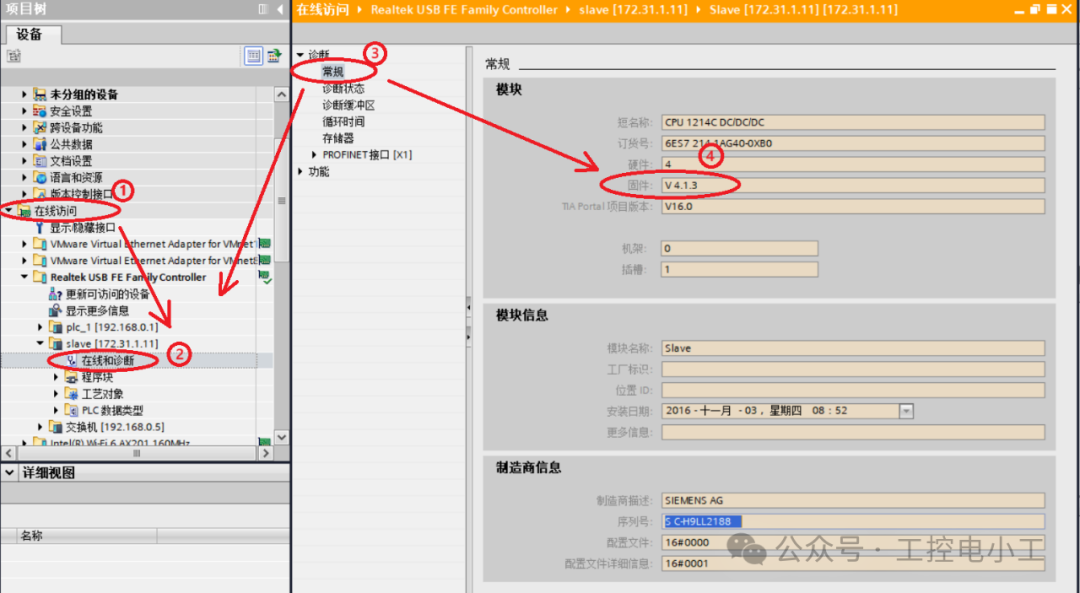Click the 订货号 field
This screenshot has width=1080, height=593.
point(853,143)
